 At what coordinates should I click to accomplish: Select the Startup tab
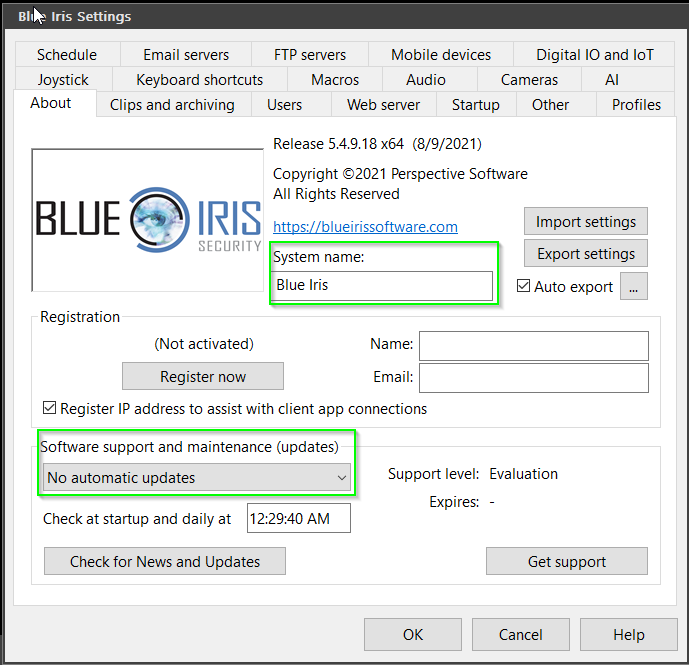476,105
